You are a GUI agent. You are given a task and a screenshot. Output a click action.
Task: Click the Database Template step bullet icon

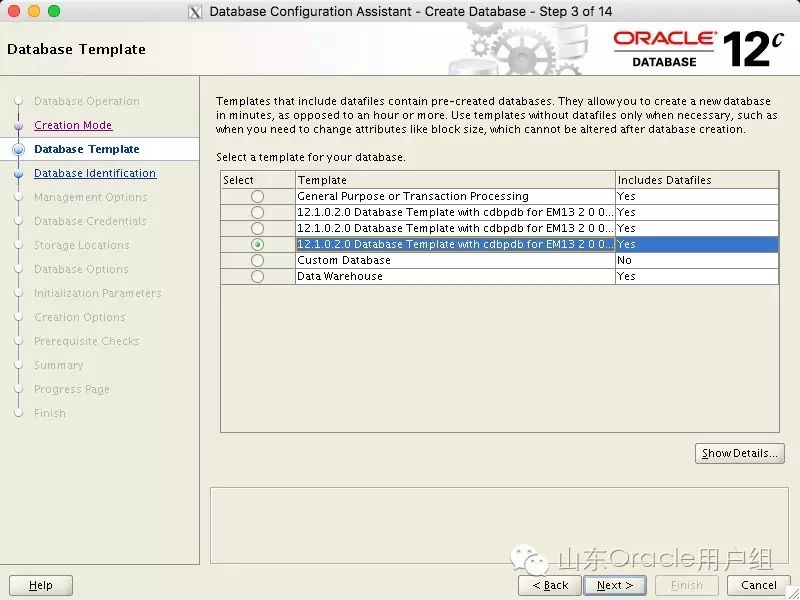coord(18,149)
